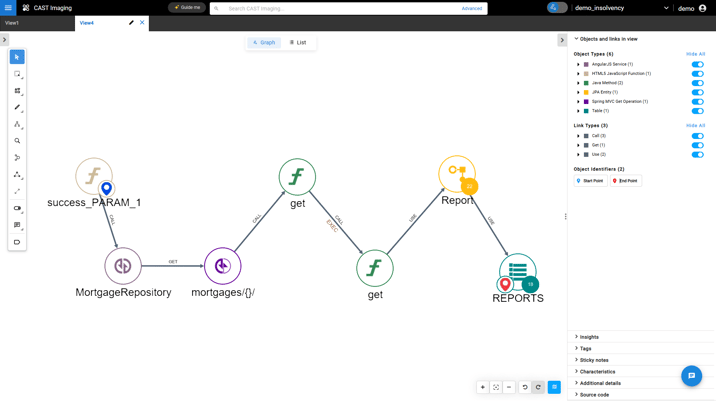Expand the Java Method object type
This screenshot has width=716, height=402.
578,83
